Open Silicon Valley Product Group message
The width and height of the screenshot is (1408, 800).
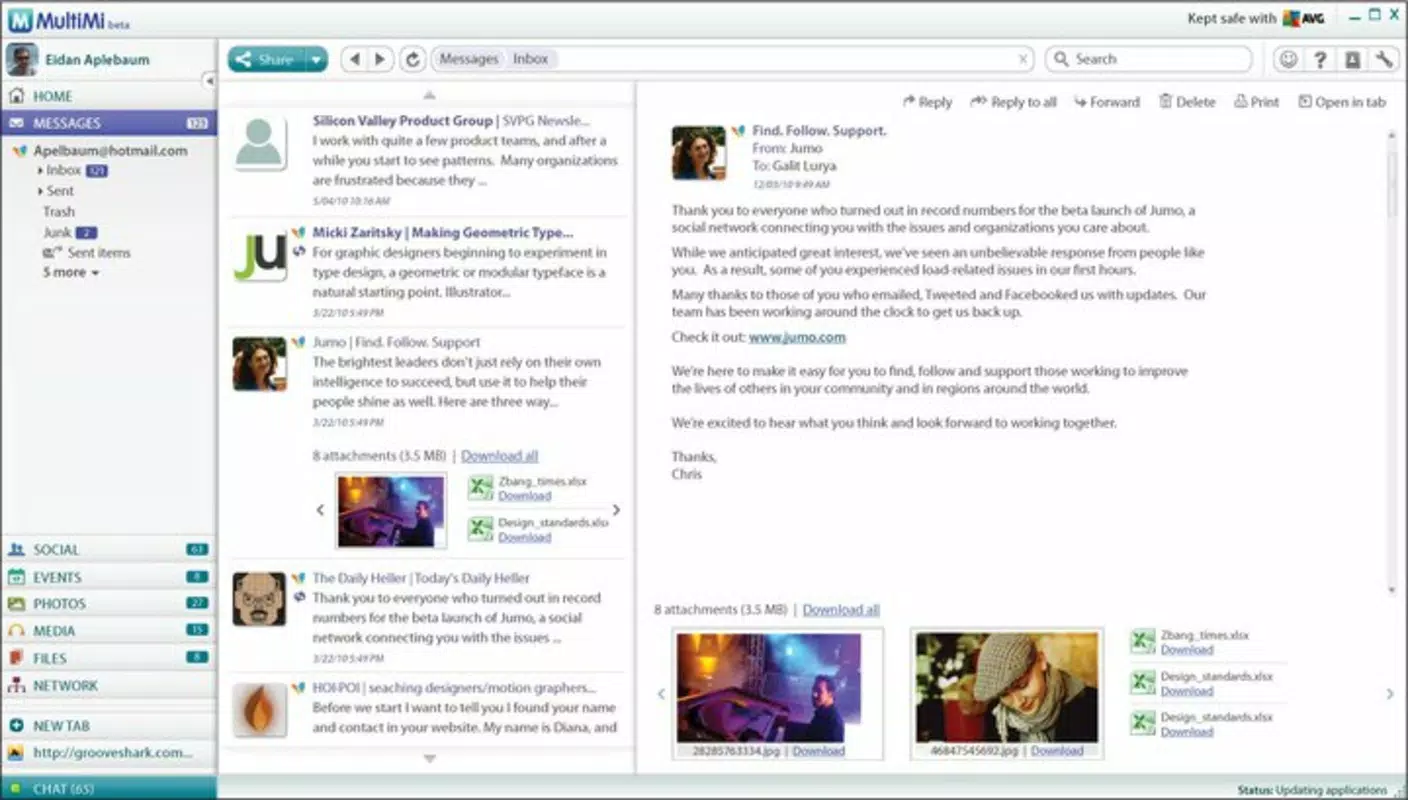[428, 160]
